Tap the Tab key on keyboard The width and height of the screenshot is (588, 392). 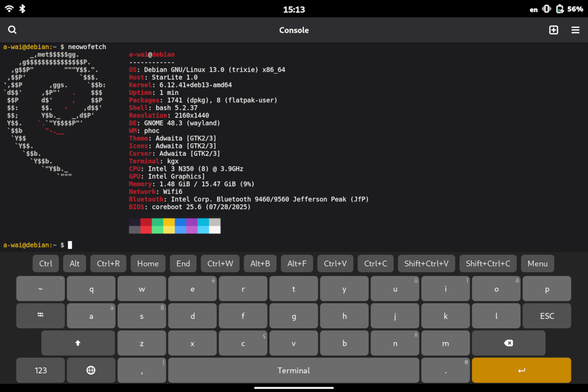click(x=40, y=315)
